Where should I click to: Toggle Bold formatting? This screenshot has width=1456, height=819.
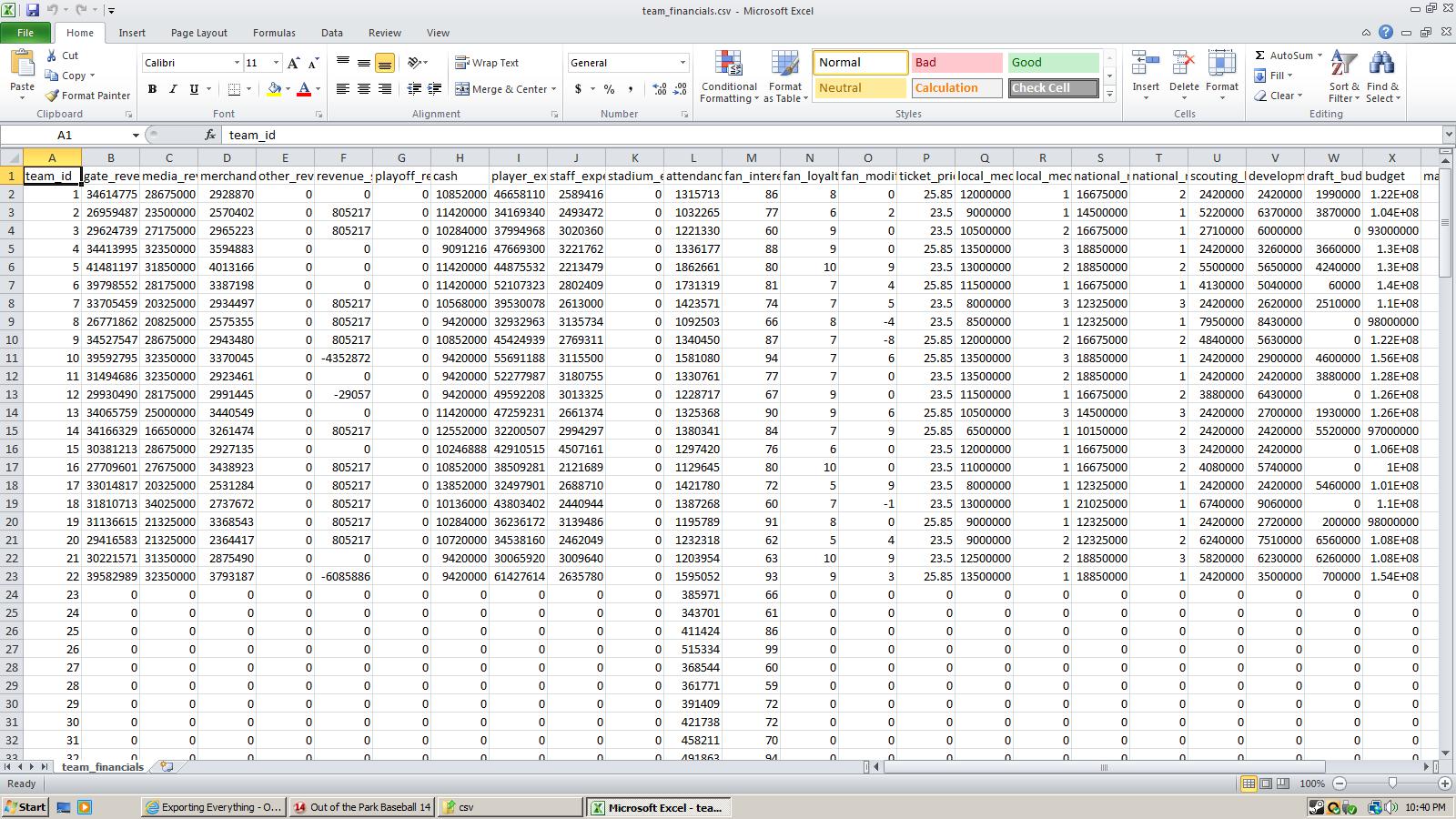click(x=152, y=89)
